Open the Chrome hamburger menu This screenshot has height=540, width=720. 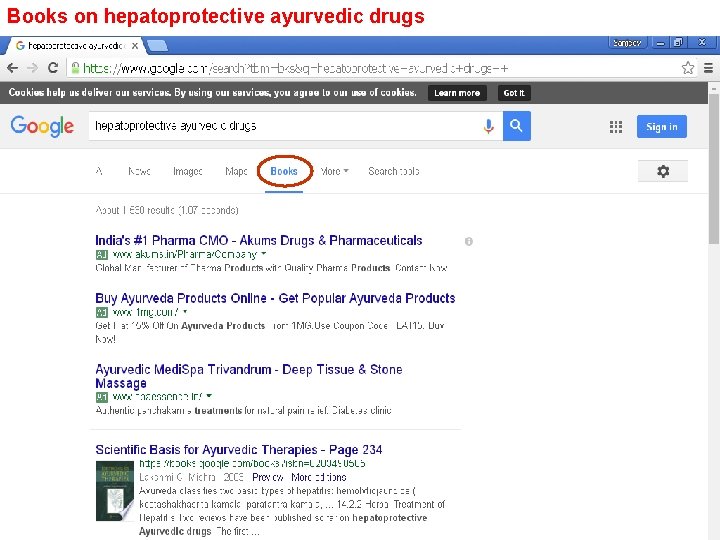click(x=708, y=68)
